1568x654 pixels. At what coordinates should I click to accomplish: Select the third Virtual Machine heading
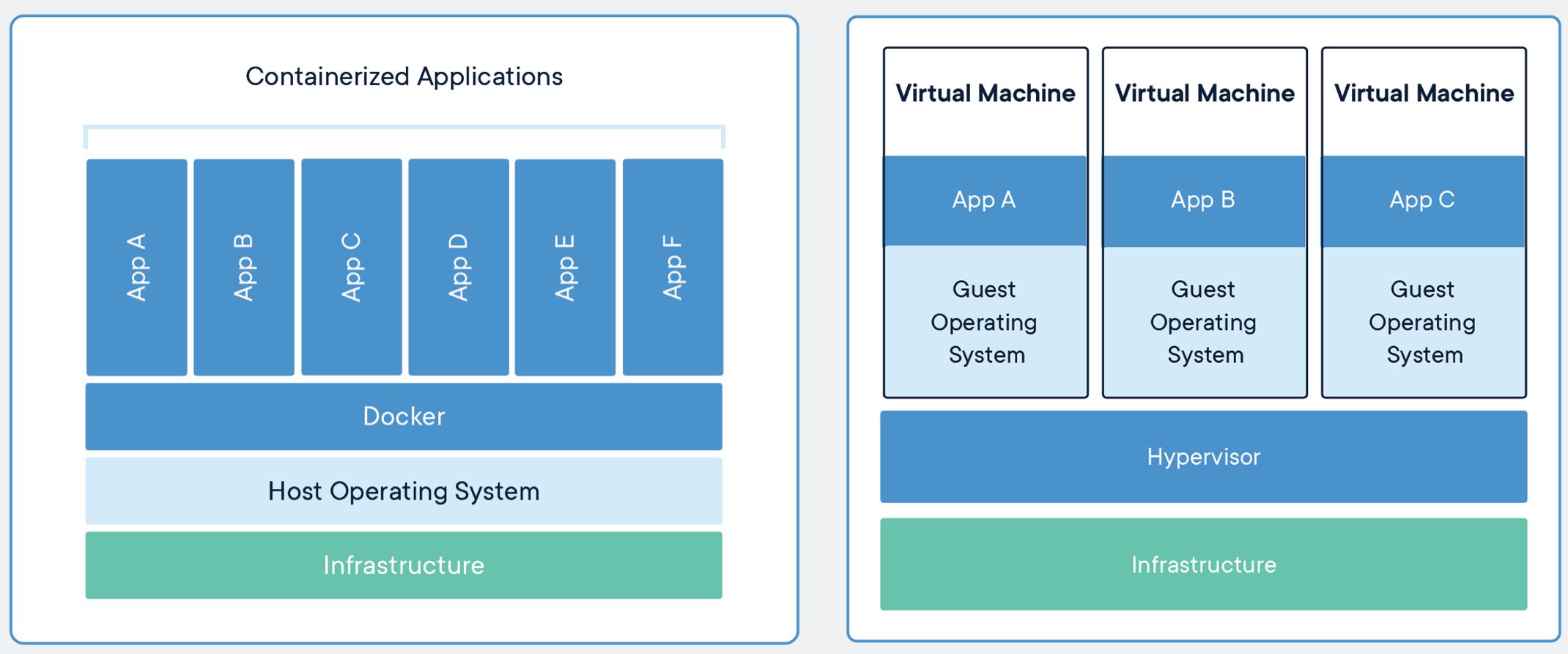pos(1424,93)
